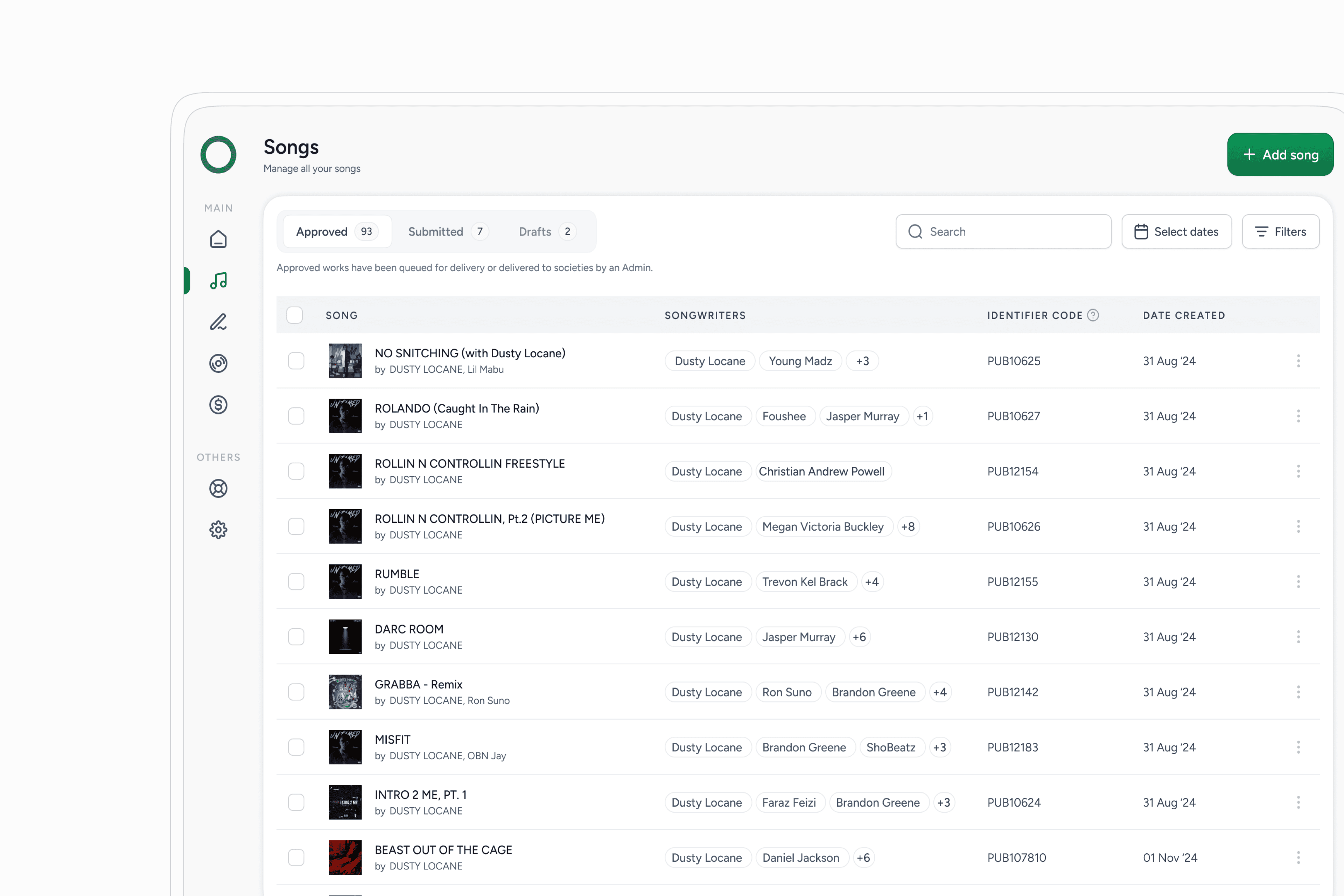Open the INTRO 2 ME, PT. 1 title

pos(421,795)
